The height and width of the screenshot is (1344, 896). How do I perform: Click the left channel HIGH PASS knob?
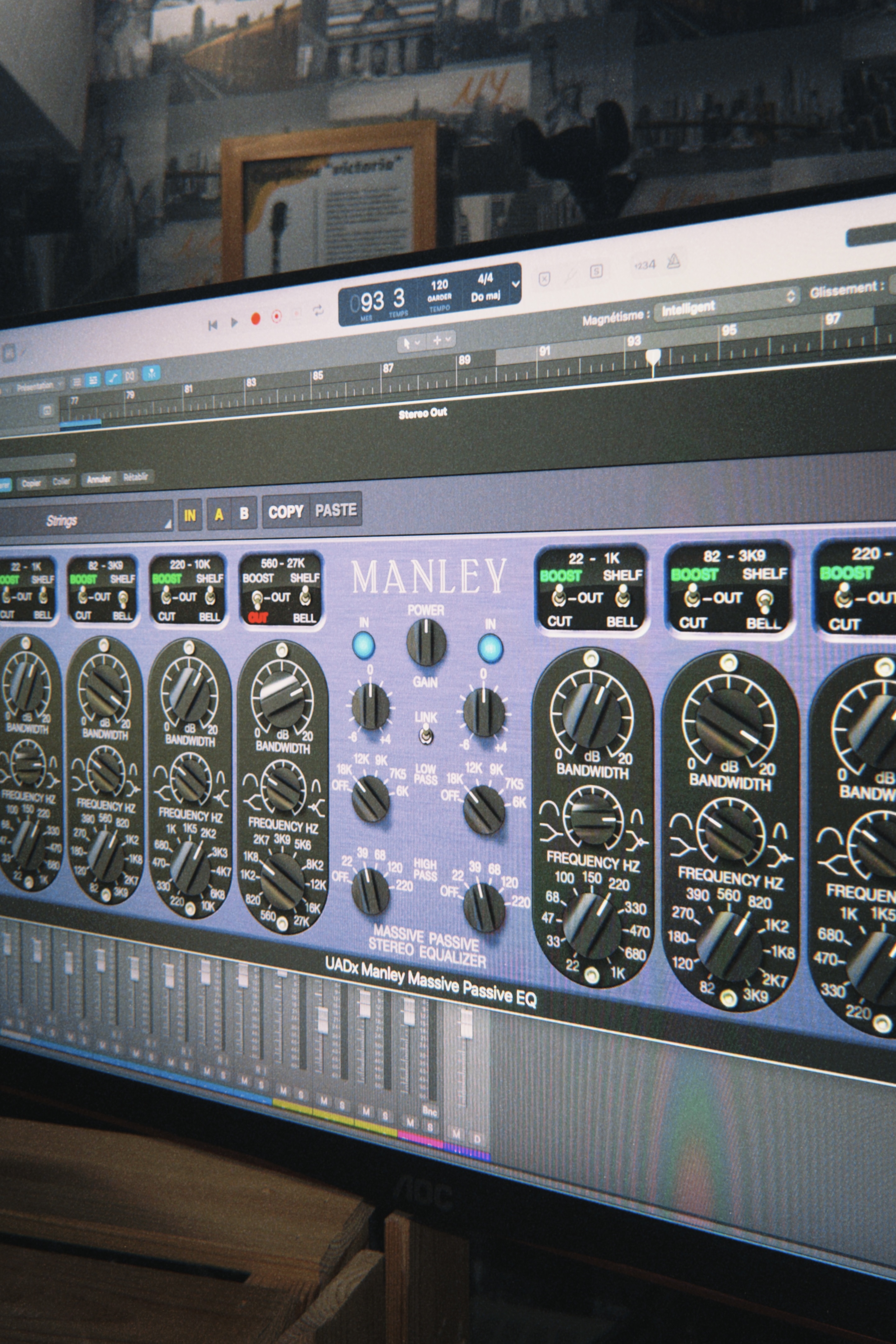(370, 891)
